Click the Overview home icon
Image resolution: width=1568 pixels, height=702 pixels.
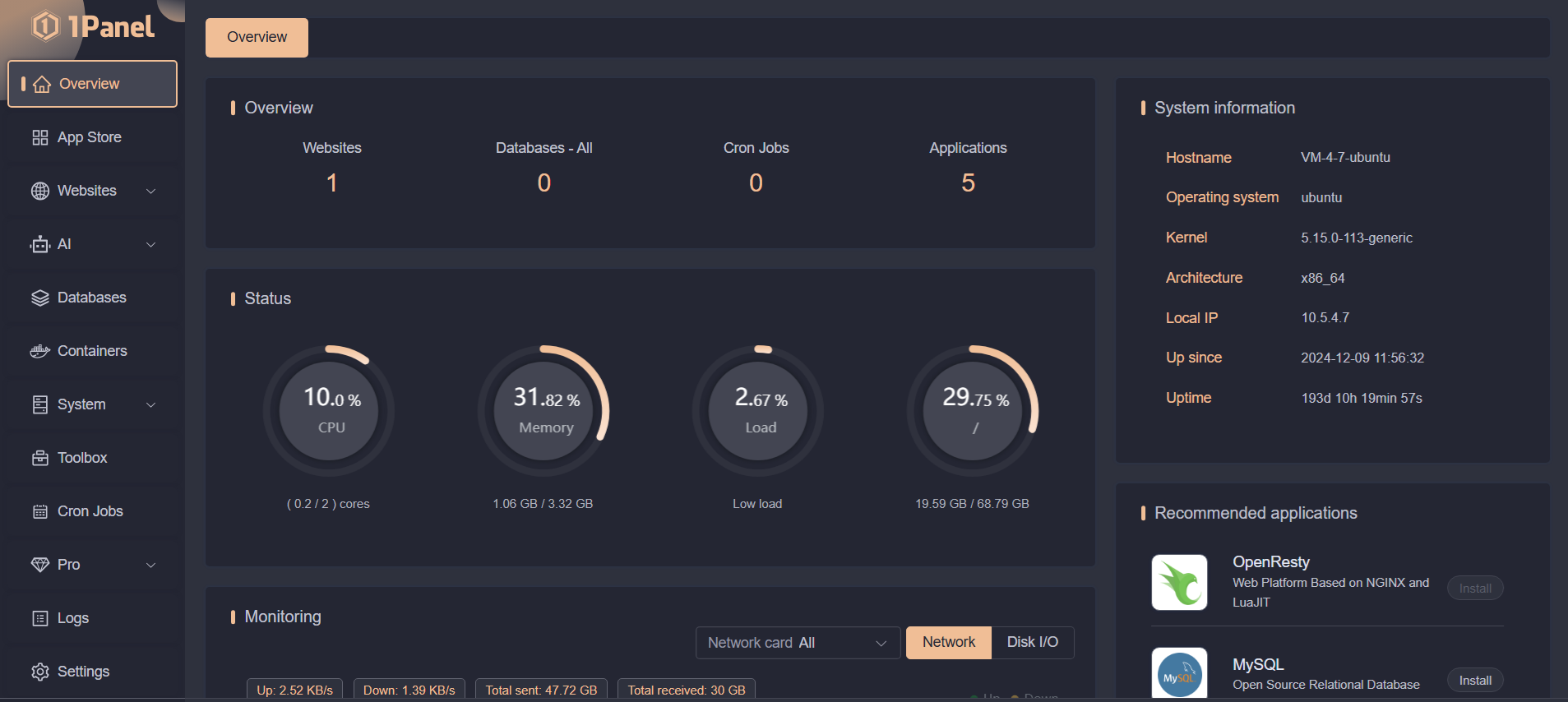point(42,84)
